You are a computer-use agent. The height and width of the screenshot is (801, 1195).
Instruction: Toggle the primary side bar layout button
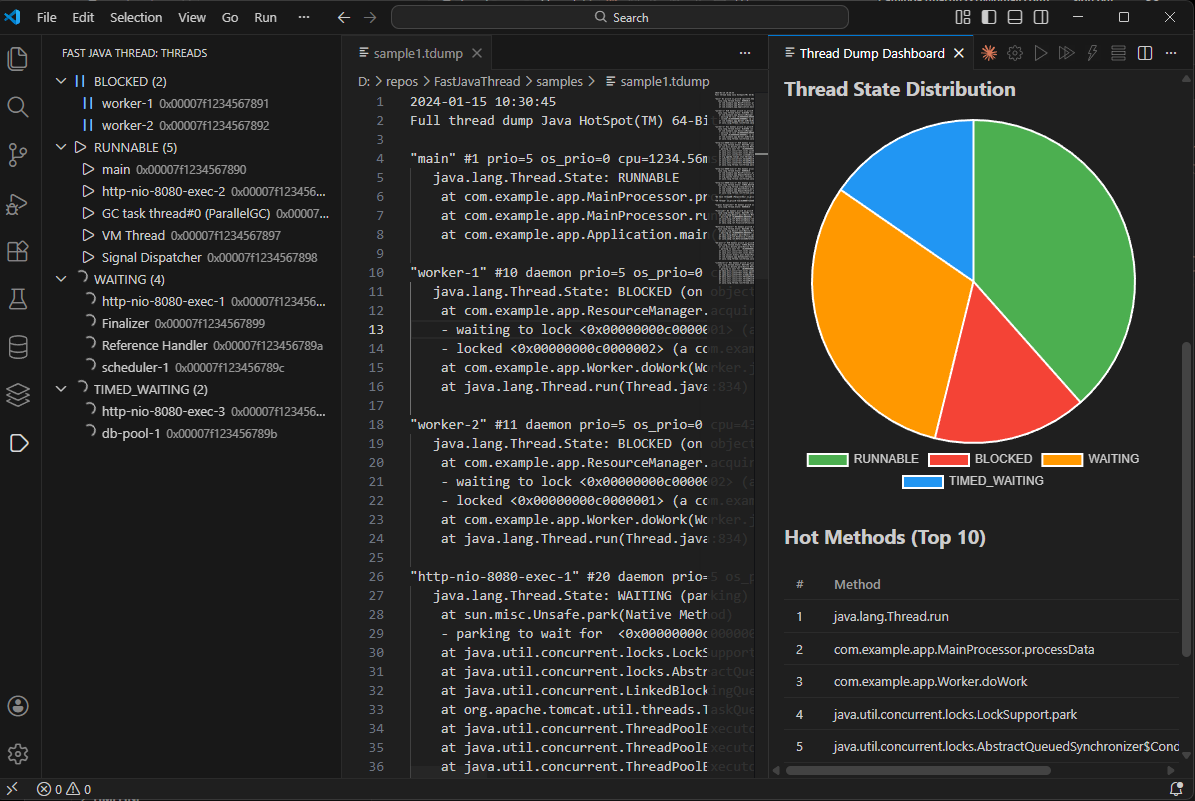click(x=988, y=17)
